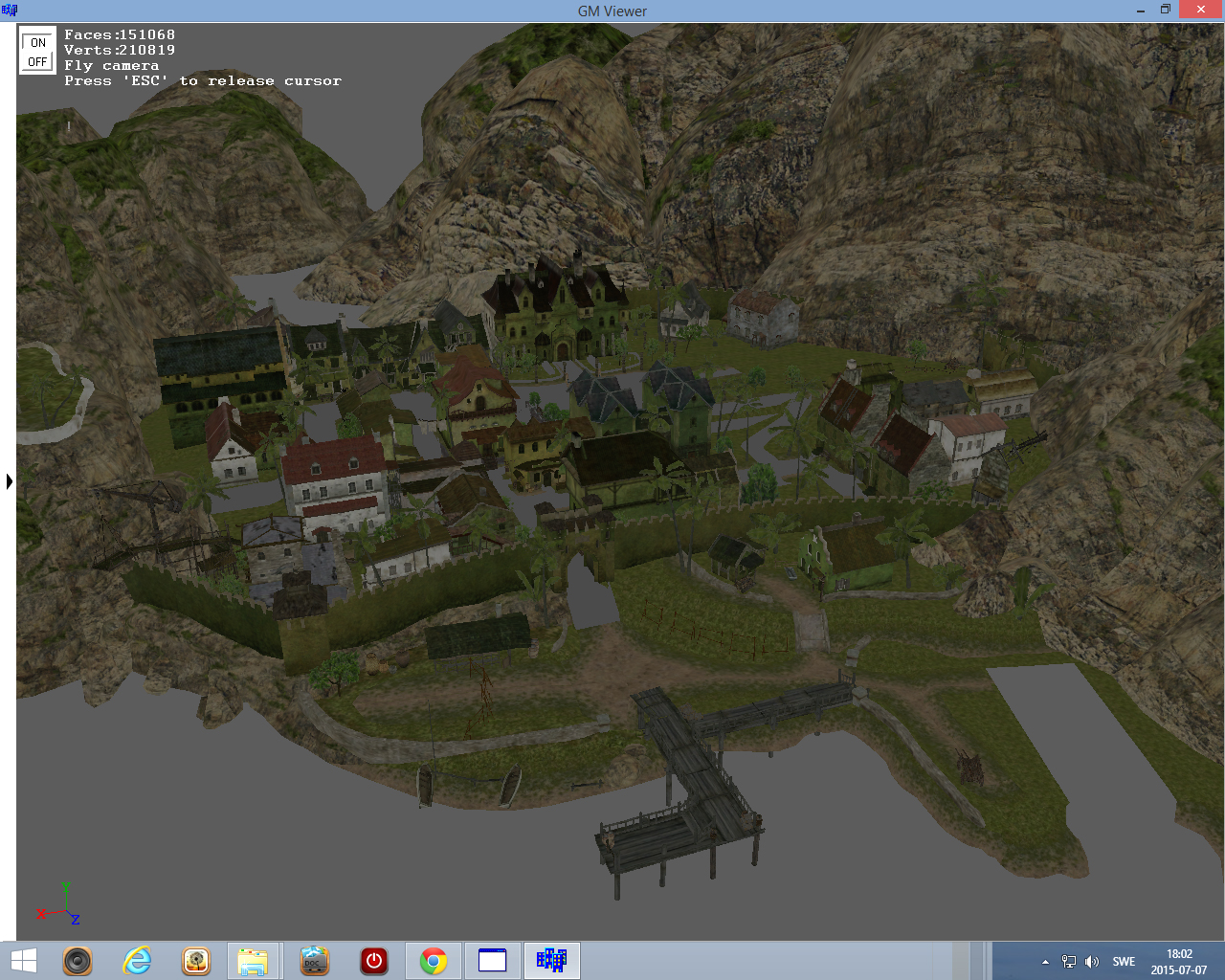Open the speaker app on the taskbar
The height and width of the screenshot is (980, 1225).
point(78,961)
